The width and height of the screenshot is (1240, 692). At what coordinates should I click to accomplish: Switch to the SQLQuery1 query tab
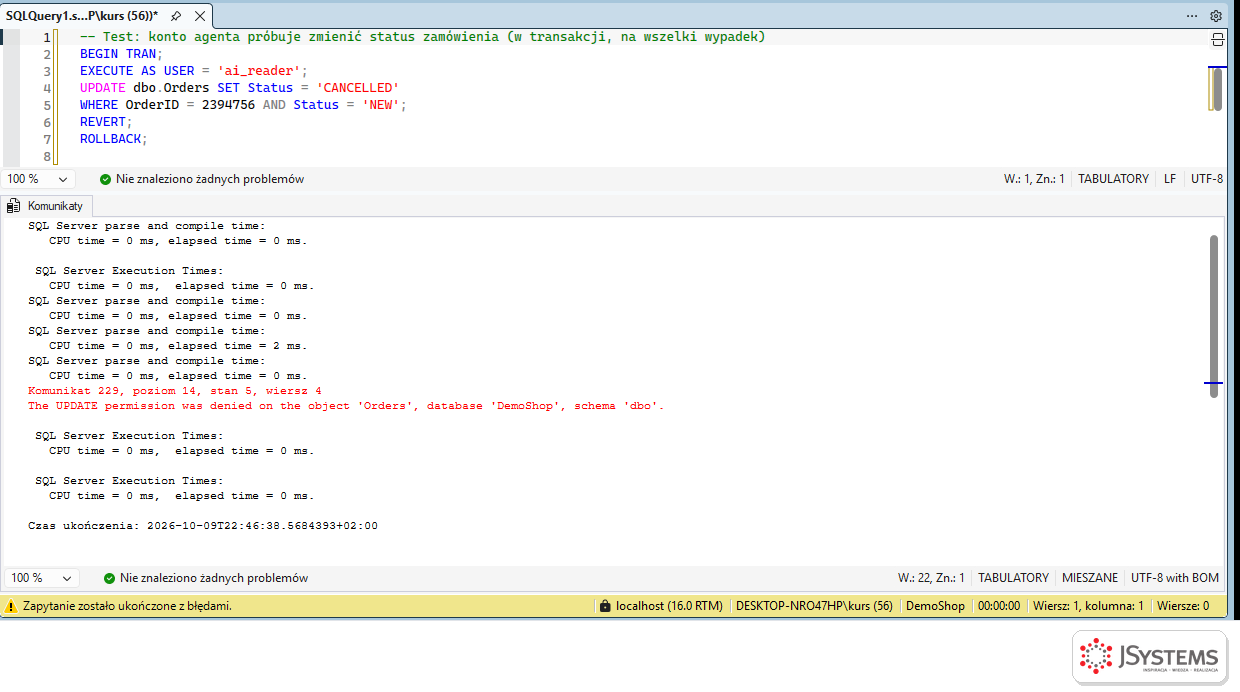coord(82,16)
